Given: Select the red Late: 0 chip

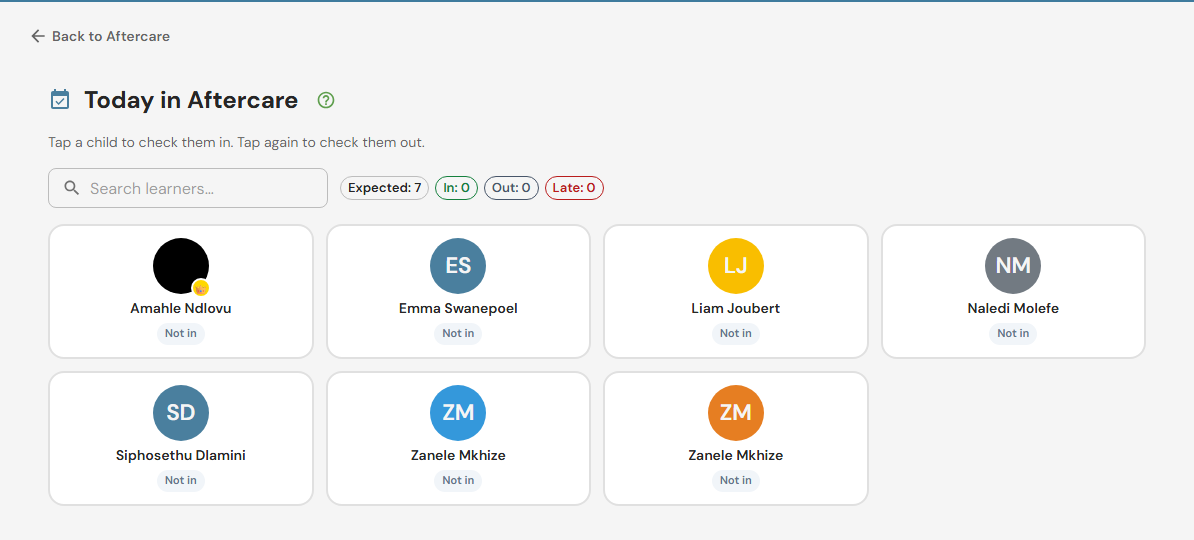Looking at the screenshot, I should [x=574, y=188].
